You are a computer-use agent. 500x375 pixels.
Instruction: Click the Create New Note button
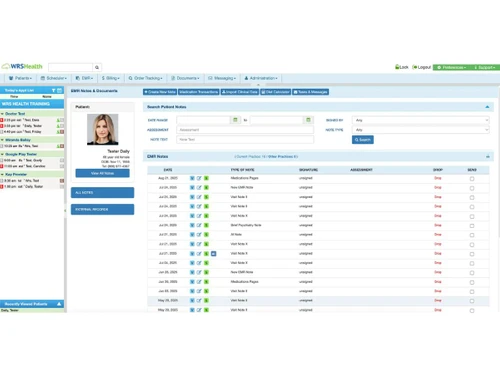pos(160,92)
